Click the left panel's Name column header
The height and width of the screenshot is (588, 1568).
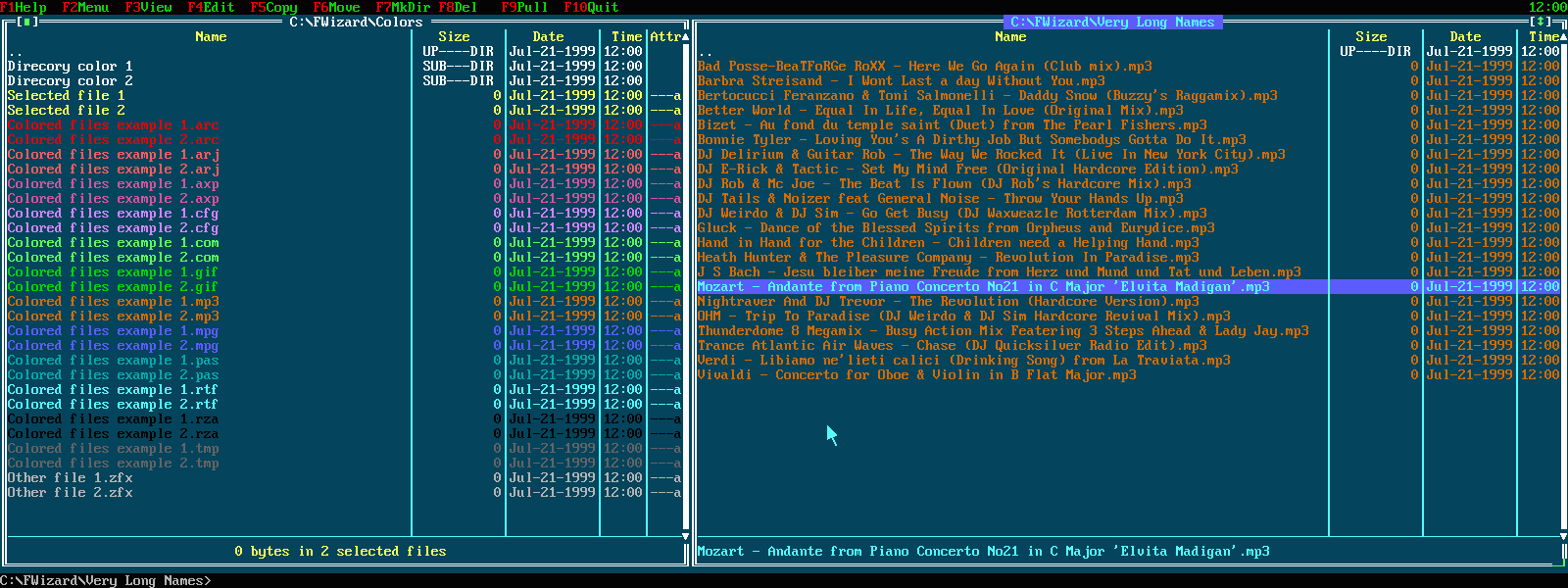pos(211,36)
